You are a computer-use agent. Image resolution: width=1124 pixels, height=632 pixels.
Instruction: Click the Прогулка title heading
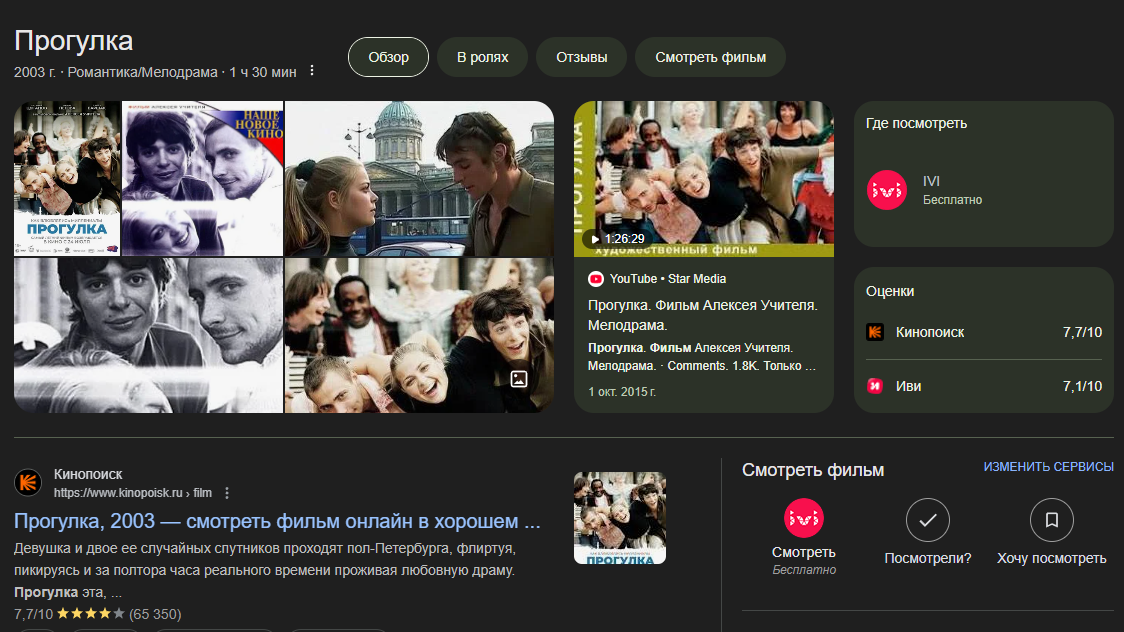coord(74,41)
